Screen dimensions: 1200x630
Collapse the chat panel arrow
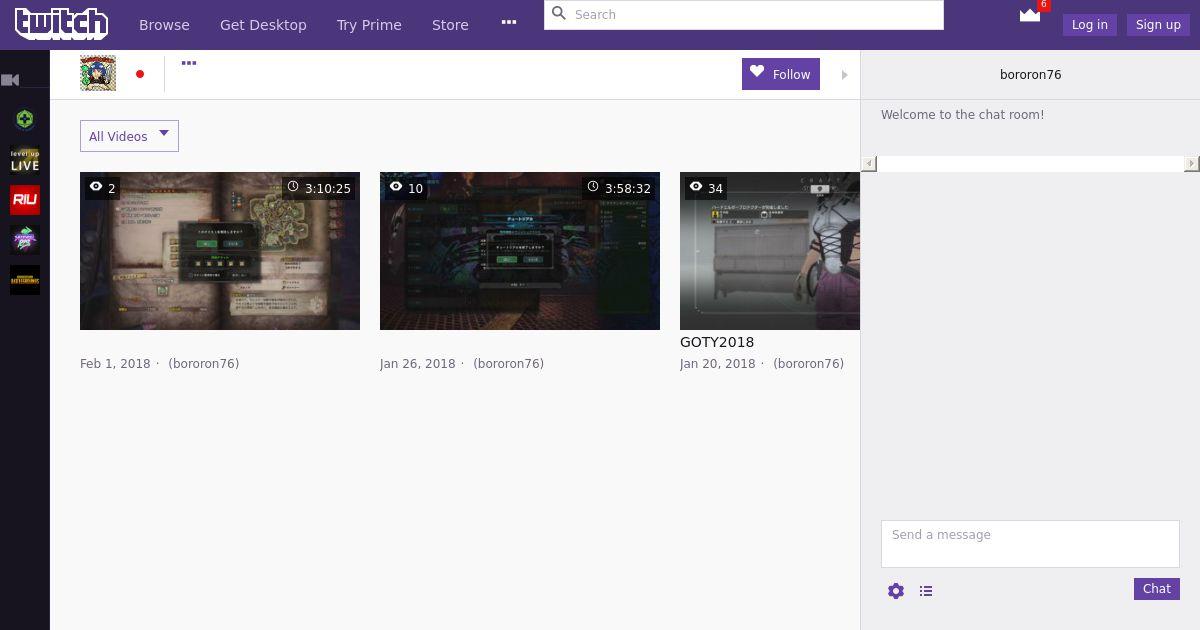pyautogui.click(x=845, y=75)
